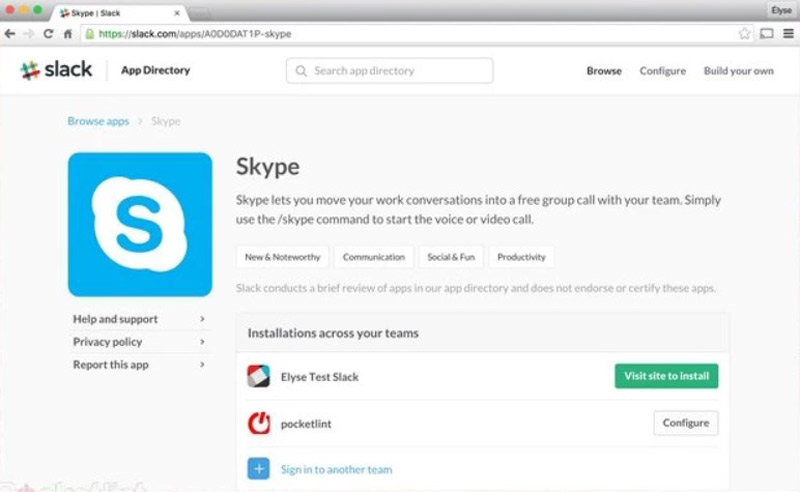This screenshot has width=800, height=492.
Task: Reload the page with the refresh icon
Action: 48,34
